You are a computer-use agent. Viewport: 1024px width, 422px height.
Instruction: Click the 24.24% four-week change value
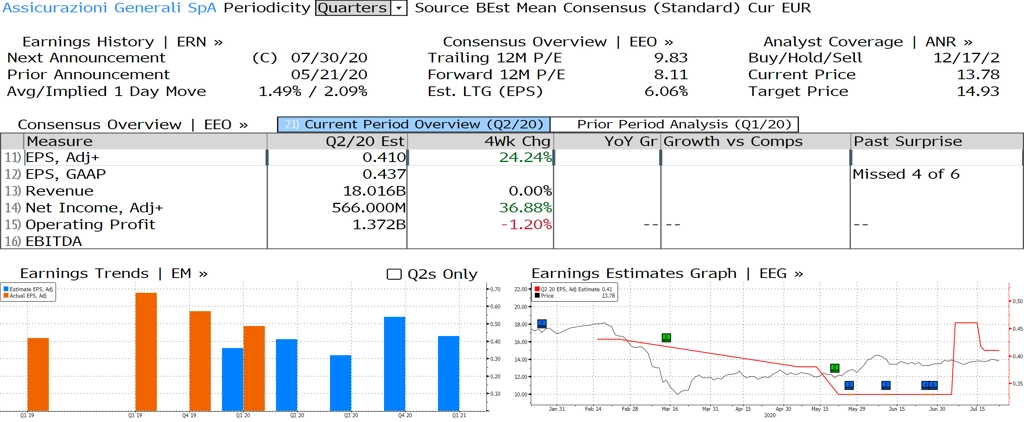coord(524,157)
